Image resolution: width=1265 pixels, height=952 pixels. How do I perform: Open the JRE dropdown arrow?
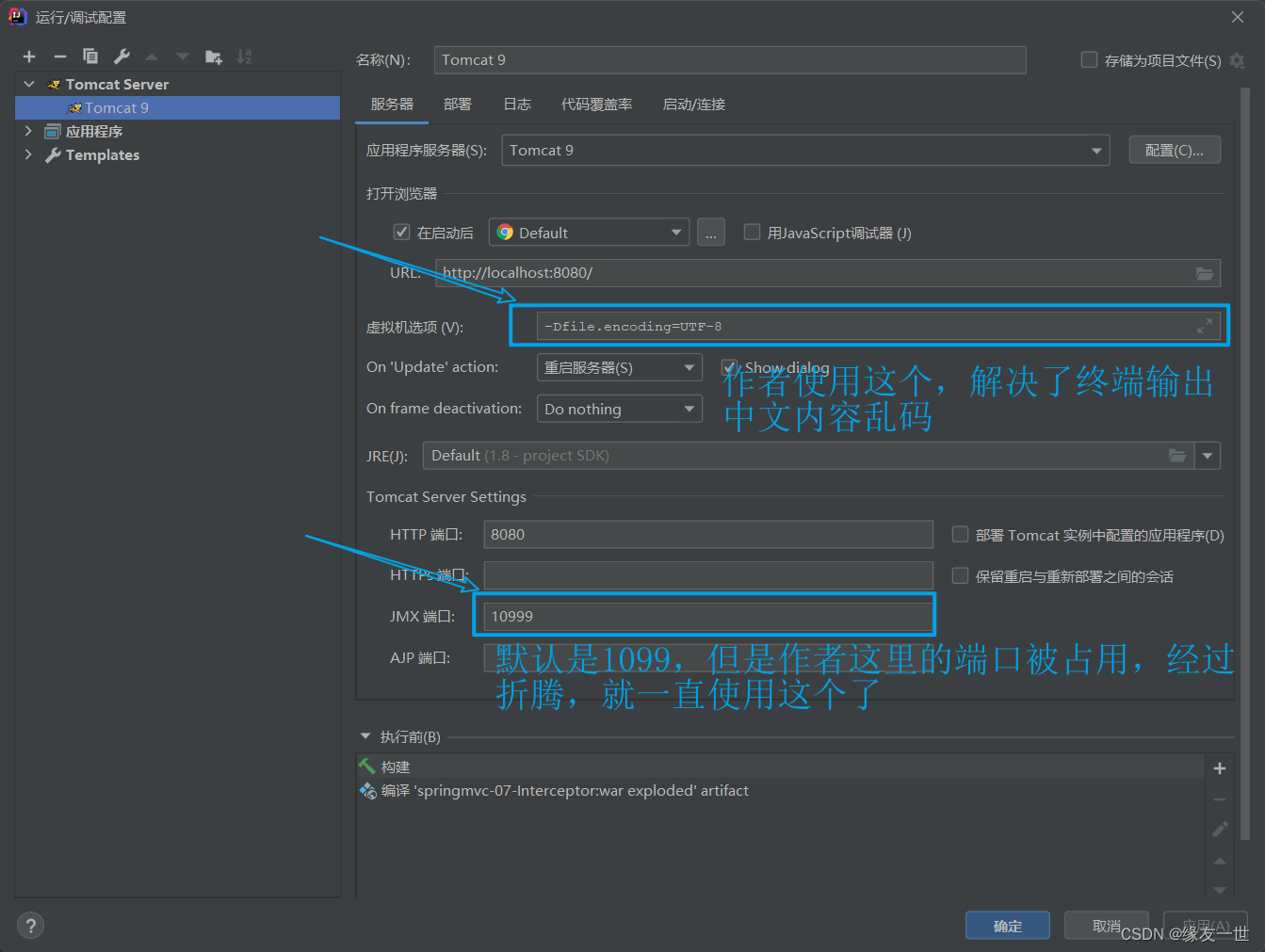tap(1208, 456)
